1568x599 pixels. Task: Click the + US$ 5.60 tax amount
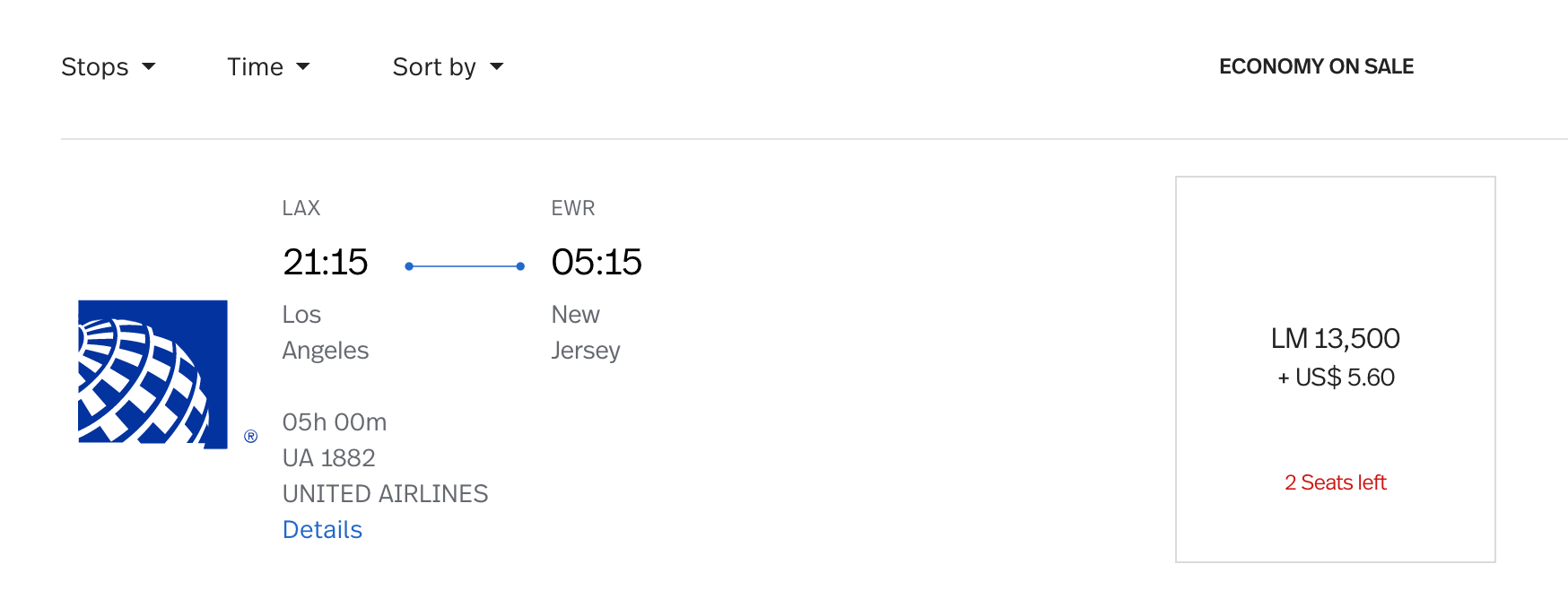(x=1336, y=378)
